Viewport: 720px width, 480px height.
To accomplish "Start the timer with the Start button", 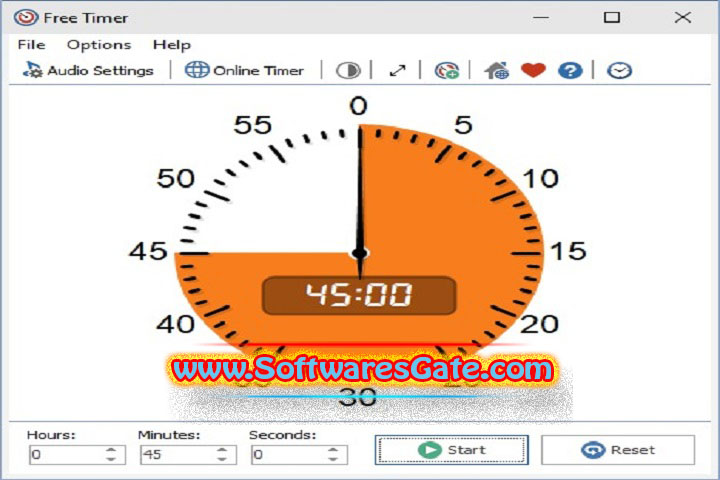I will (x=451, y=450).
